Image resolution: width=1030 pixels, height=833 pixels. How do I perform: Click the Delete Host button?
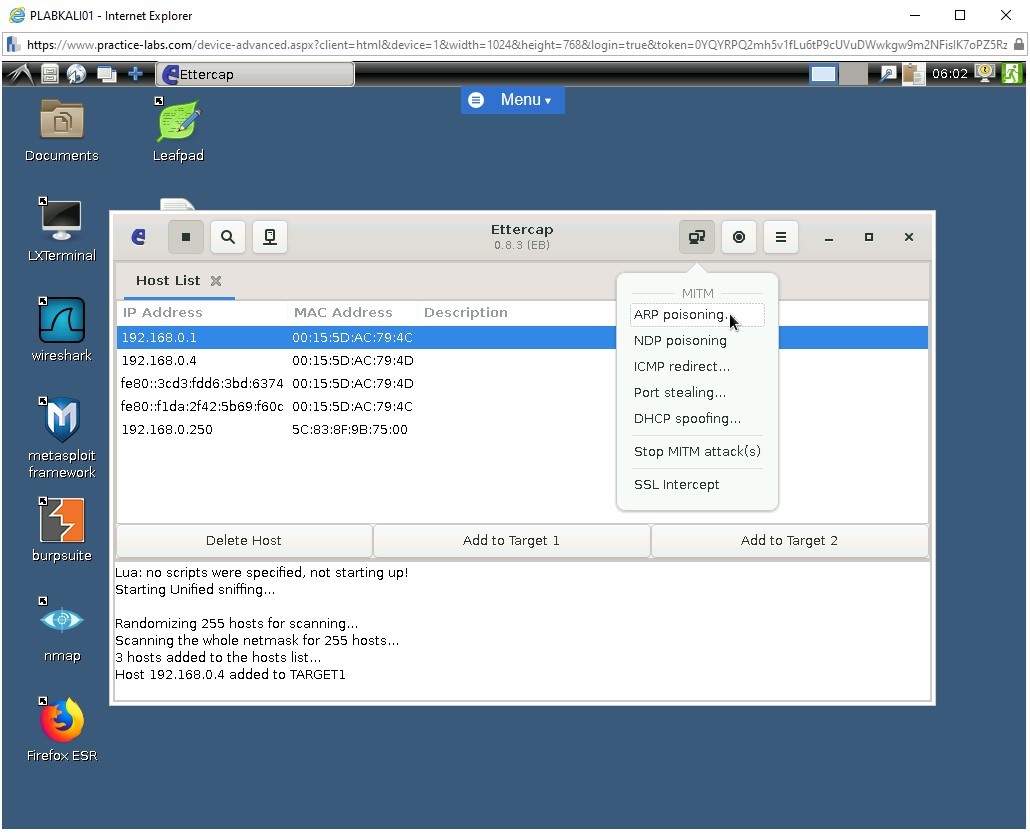click(x=243, y=540)
